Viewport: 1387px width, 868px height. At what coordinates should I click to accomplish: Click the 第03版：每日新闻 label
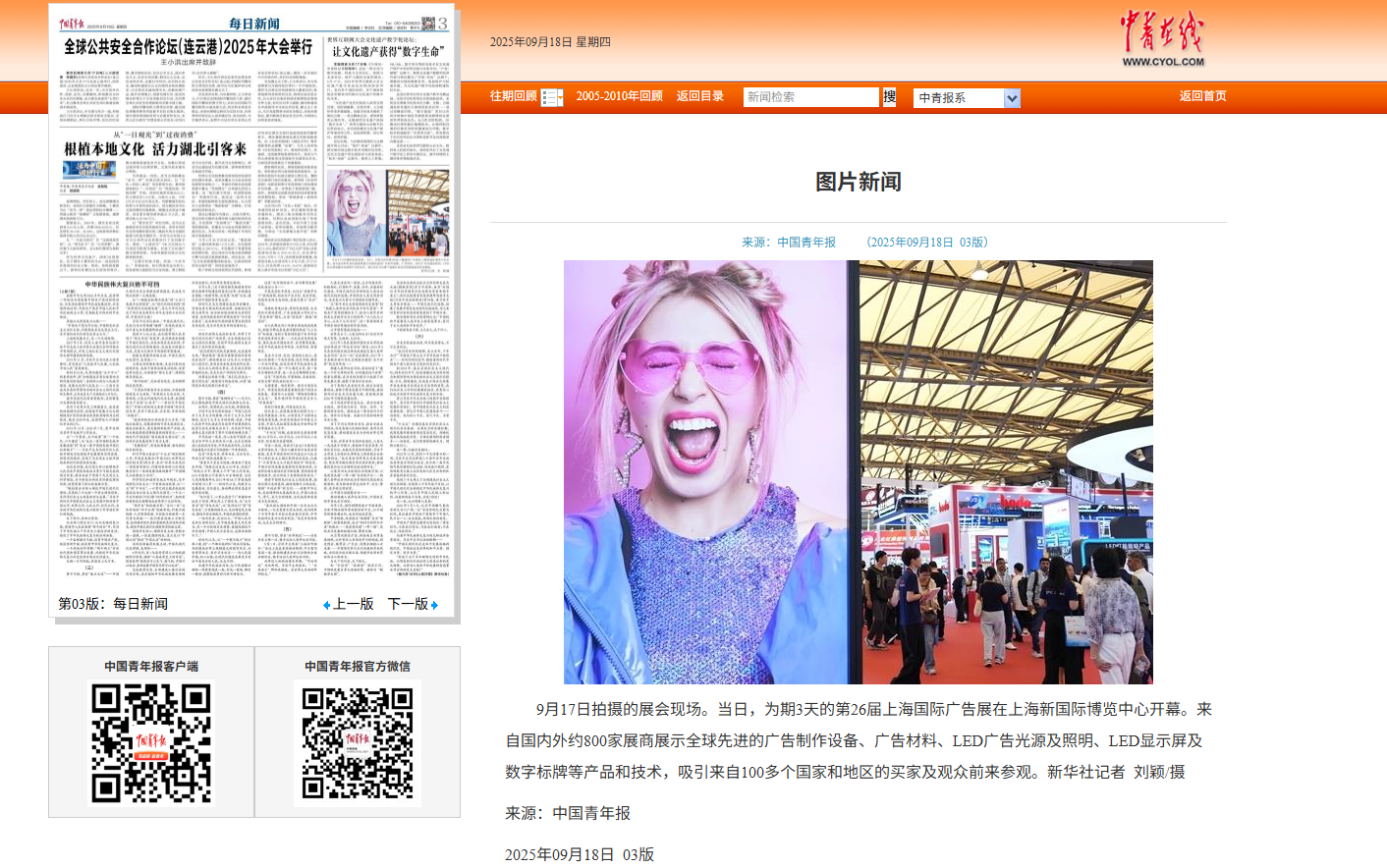pyautogui.click(x=113, y=604)
